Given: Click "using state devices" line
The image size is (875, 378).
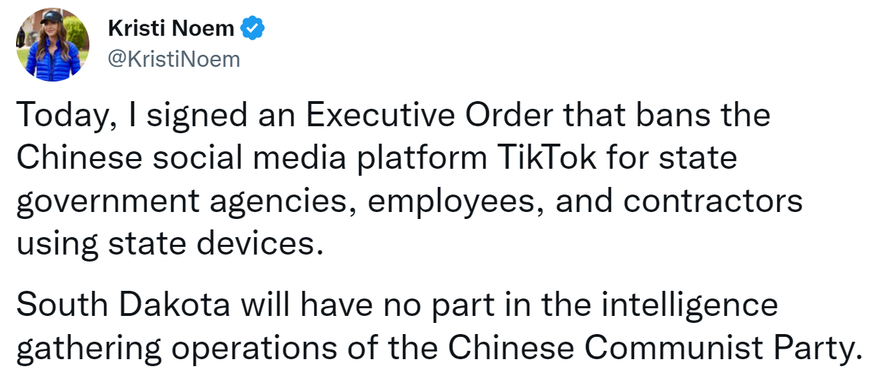Looking at the screenshot, I should coord(170,245).
